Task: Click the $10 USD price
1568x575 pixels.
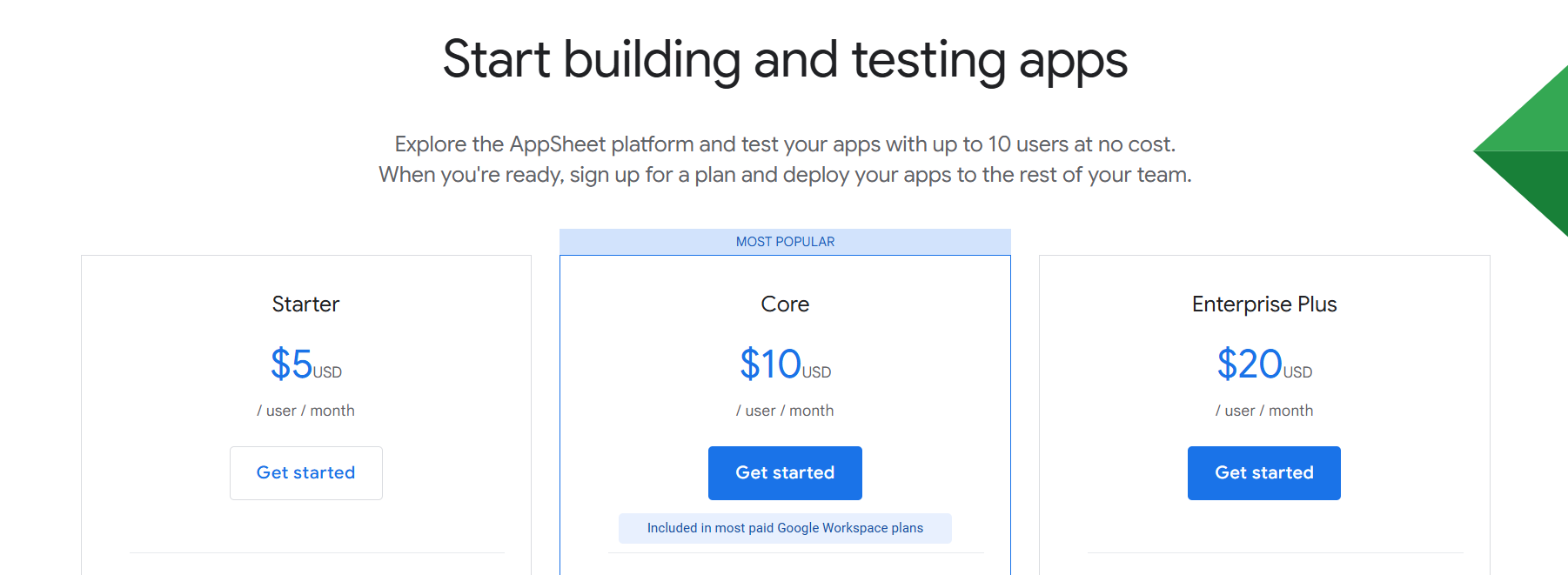Action: tap(784, 364)
